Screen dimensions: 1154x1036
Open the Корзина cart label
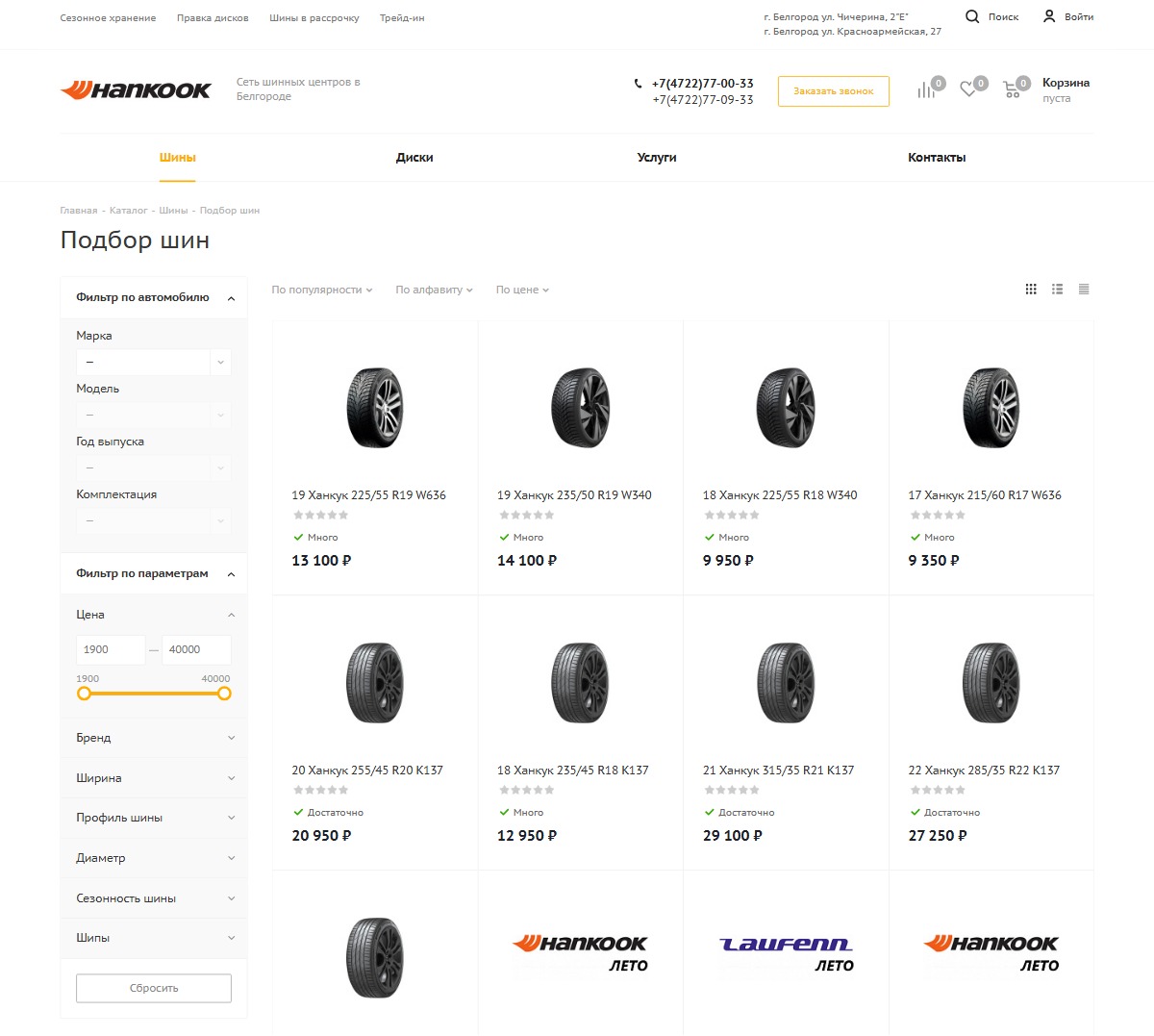[x=1066, y=83]
